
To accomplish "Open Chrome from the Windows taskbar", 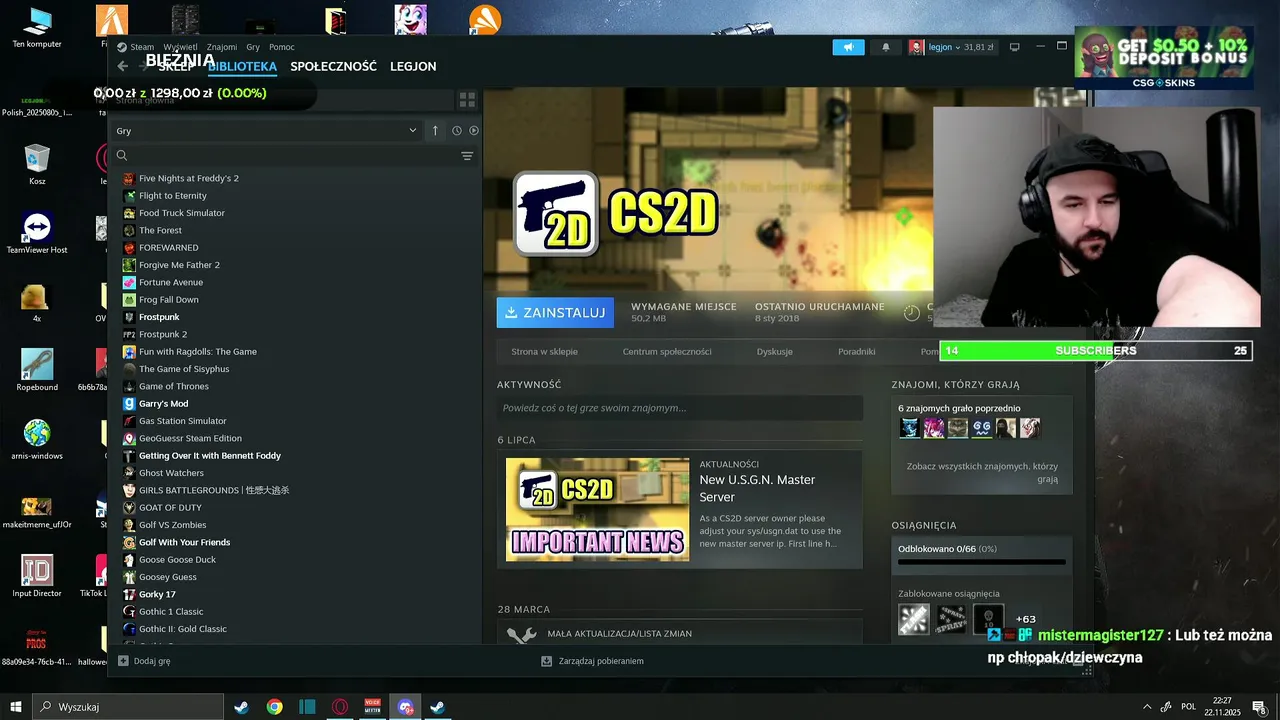I will (x=274, y=707).
